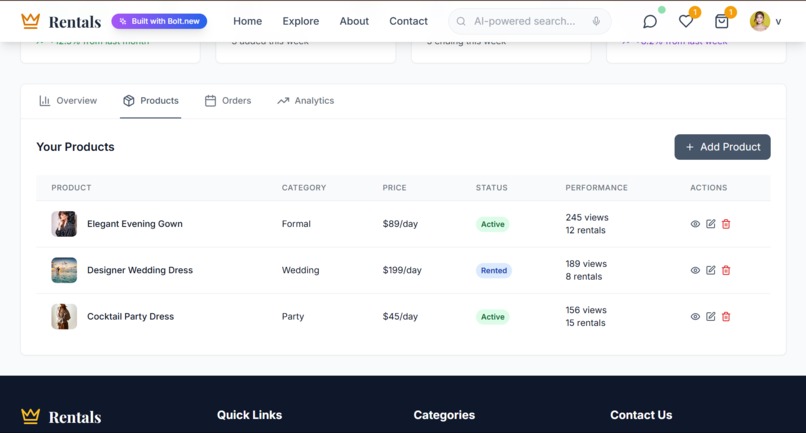The image size is (806, 433).
Task: Open the Built with Bolt.new badge
Action: click(159, 21)
